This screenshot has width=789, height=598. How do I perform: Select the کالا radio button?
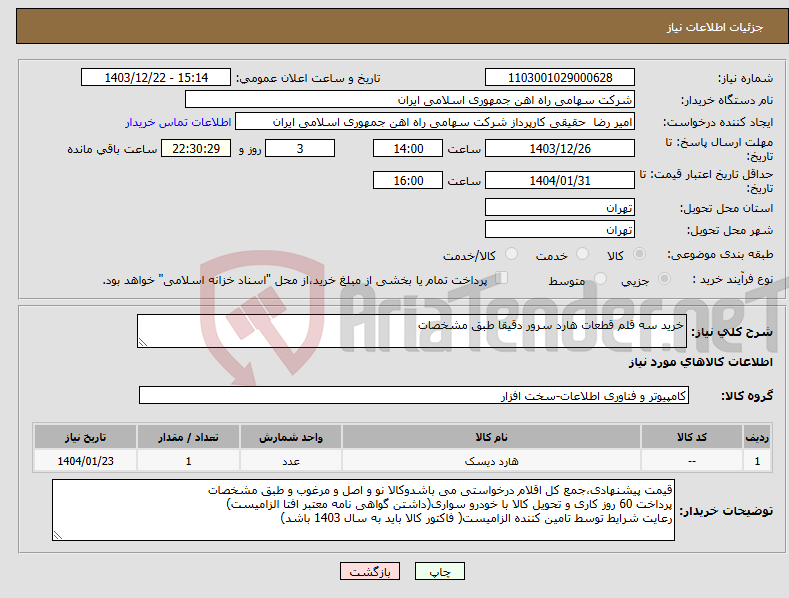[639, 254]
